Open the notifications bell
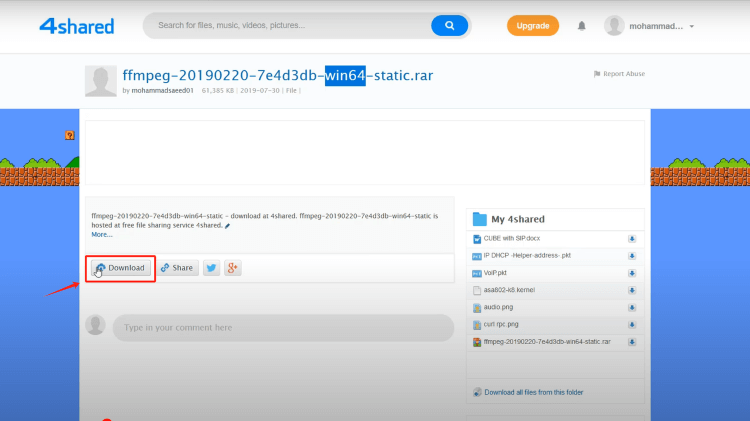This screenshot has height=421, width=750. tap(581, 26)
